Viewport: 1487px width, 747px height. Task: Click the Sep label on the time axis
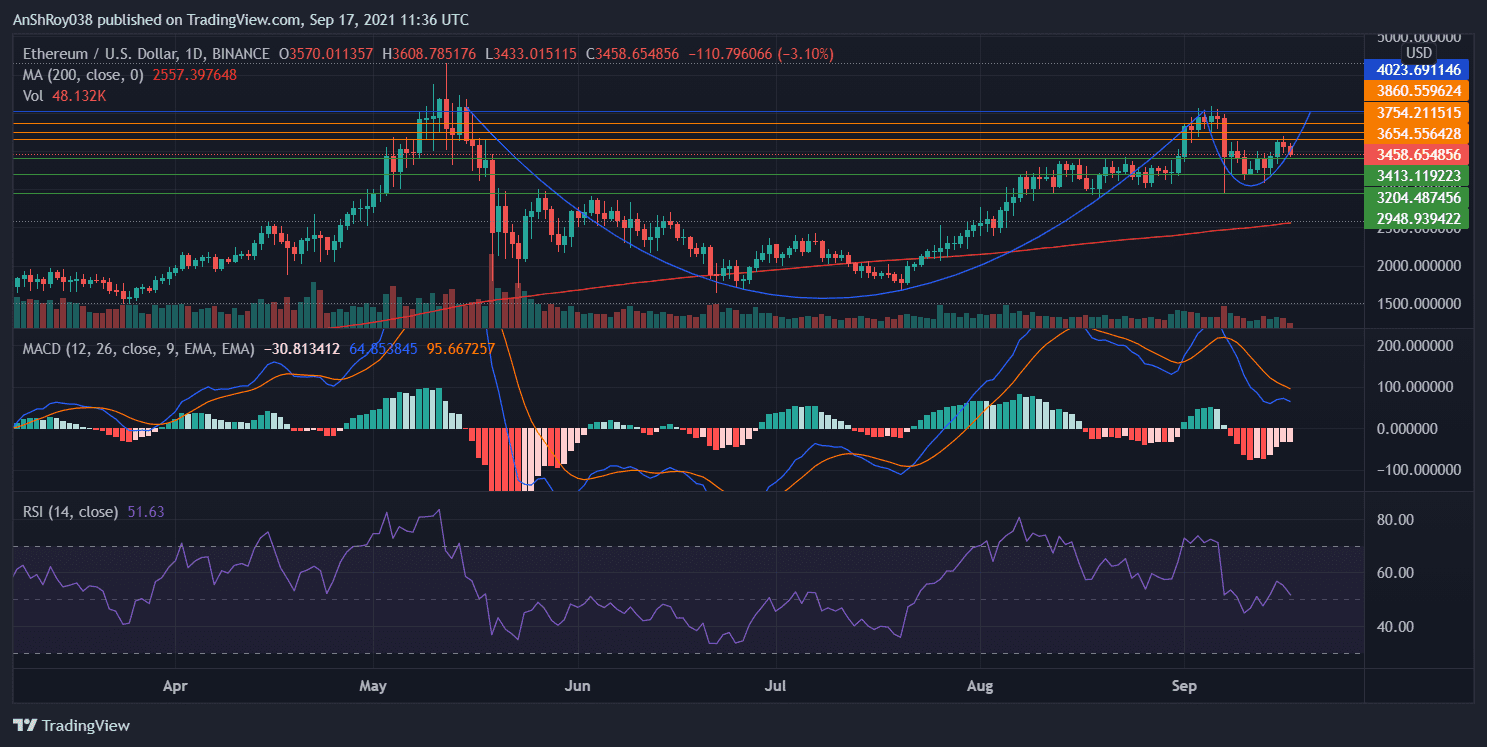(1184, 687)
